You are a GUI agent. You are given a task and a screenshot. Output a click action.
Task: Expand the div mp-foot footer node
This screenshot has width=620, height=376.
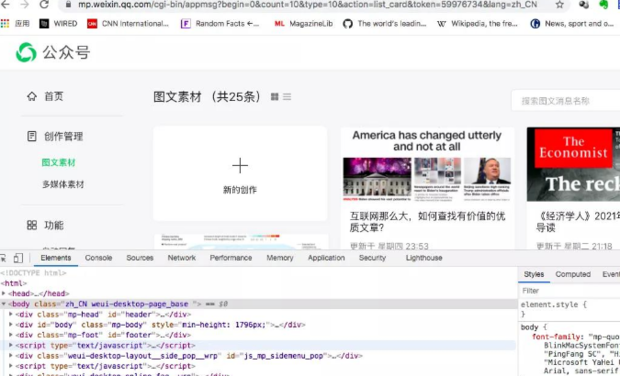tap(11, 334)
